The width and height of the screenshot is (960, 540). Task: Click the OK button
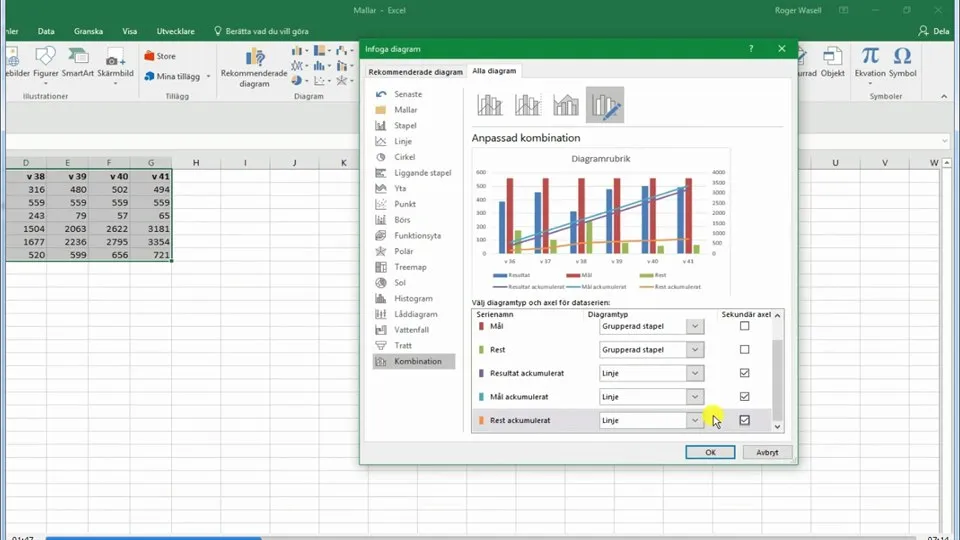710,452
